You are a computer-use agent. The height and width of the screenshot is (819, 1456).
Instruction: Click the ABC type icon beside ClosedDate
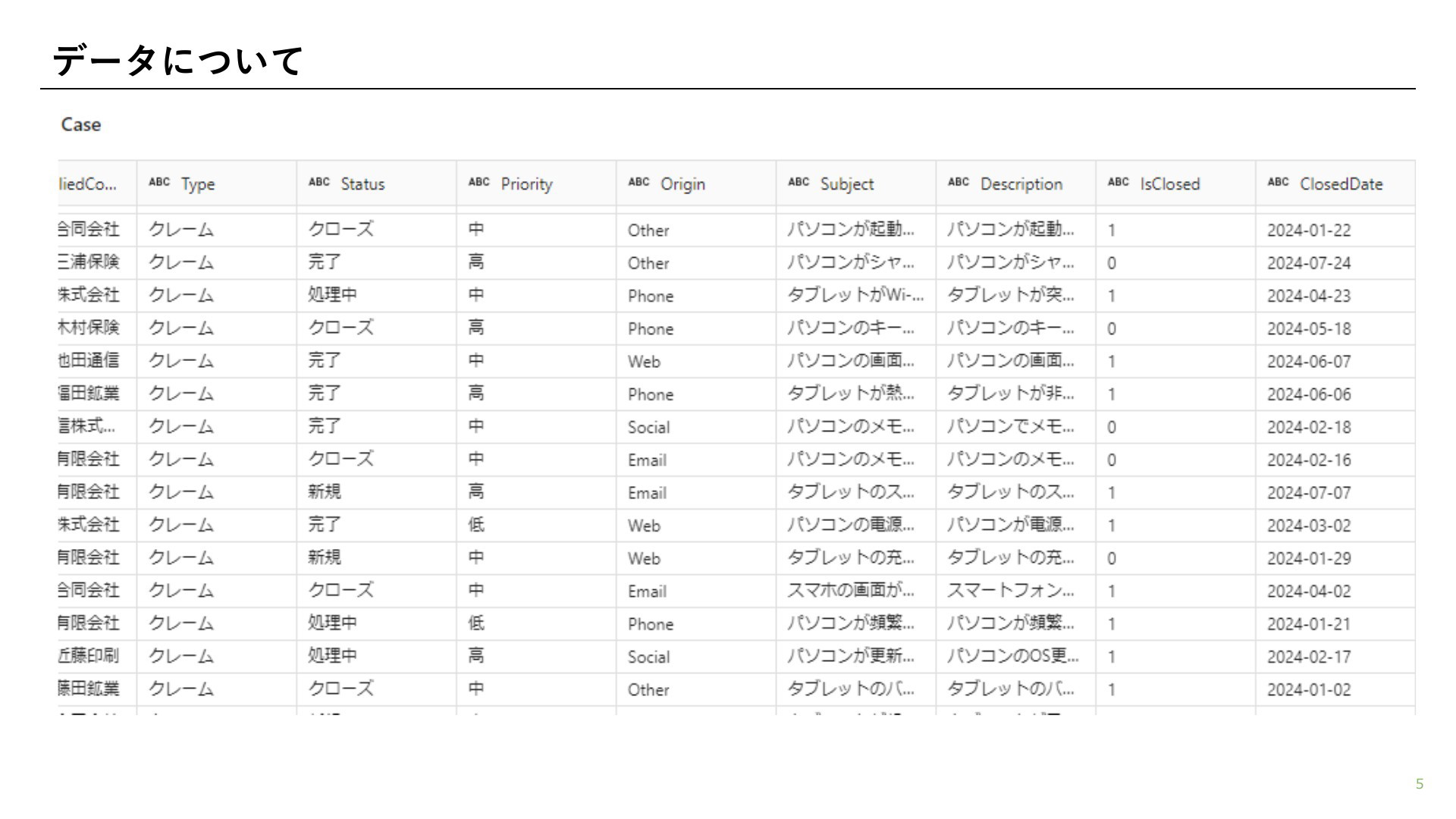(x=1279, y=182)
